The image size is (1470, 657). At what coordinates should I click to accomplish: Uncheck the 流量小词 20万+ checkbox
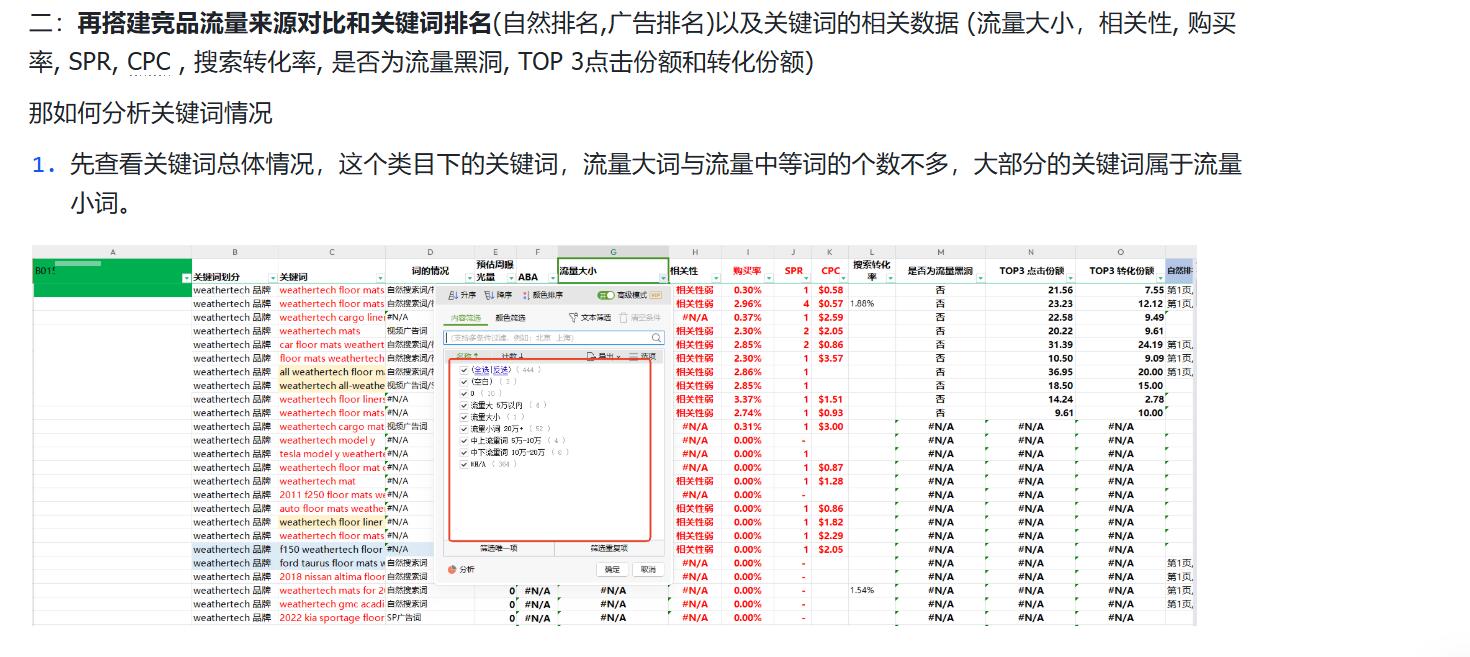[464, 429]
